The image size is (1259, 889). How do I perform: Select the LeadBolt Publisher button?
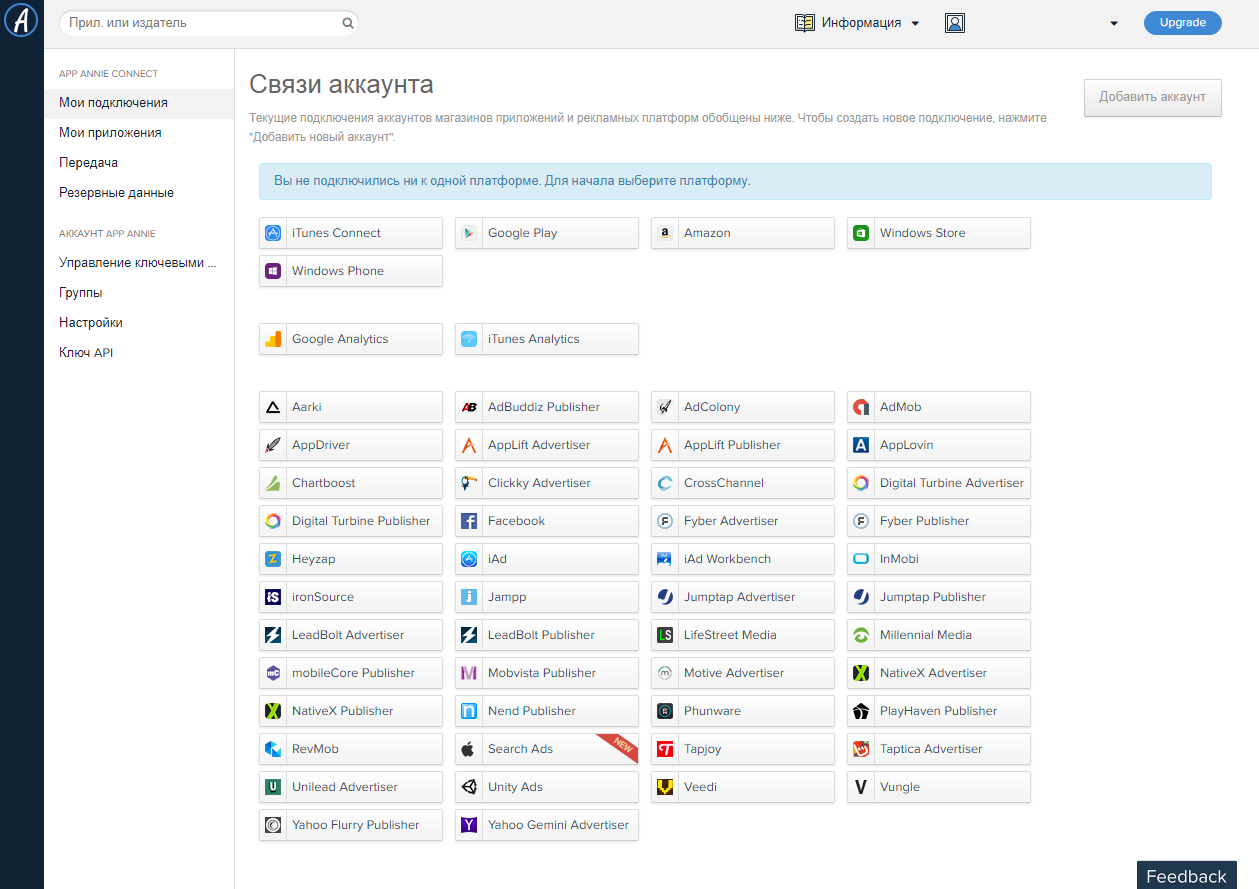(x=546, y=635)
